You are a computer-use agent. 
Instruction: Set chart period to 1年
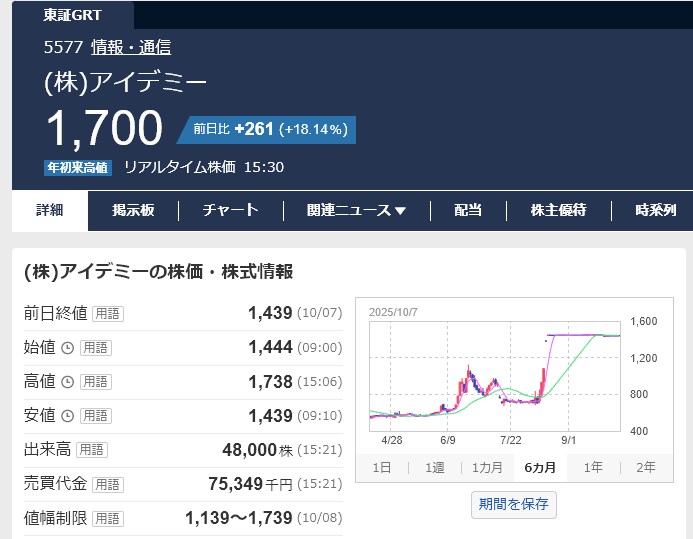tap(593, 467)
